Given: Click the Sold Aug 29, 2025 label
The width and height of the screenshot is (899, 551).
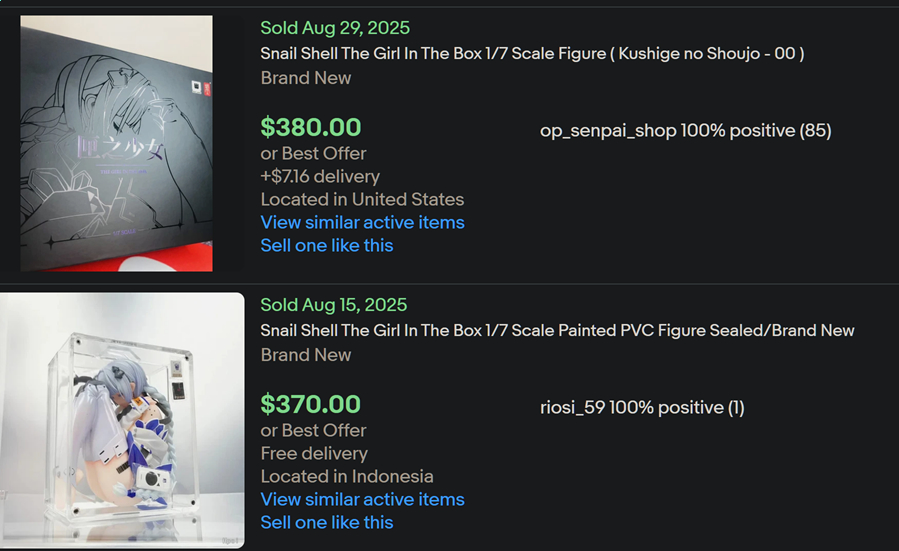Looking at the screenshot, I should pyautogui.click(x=335, y=28).
